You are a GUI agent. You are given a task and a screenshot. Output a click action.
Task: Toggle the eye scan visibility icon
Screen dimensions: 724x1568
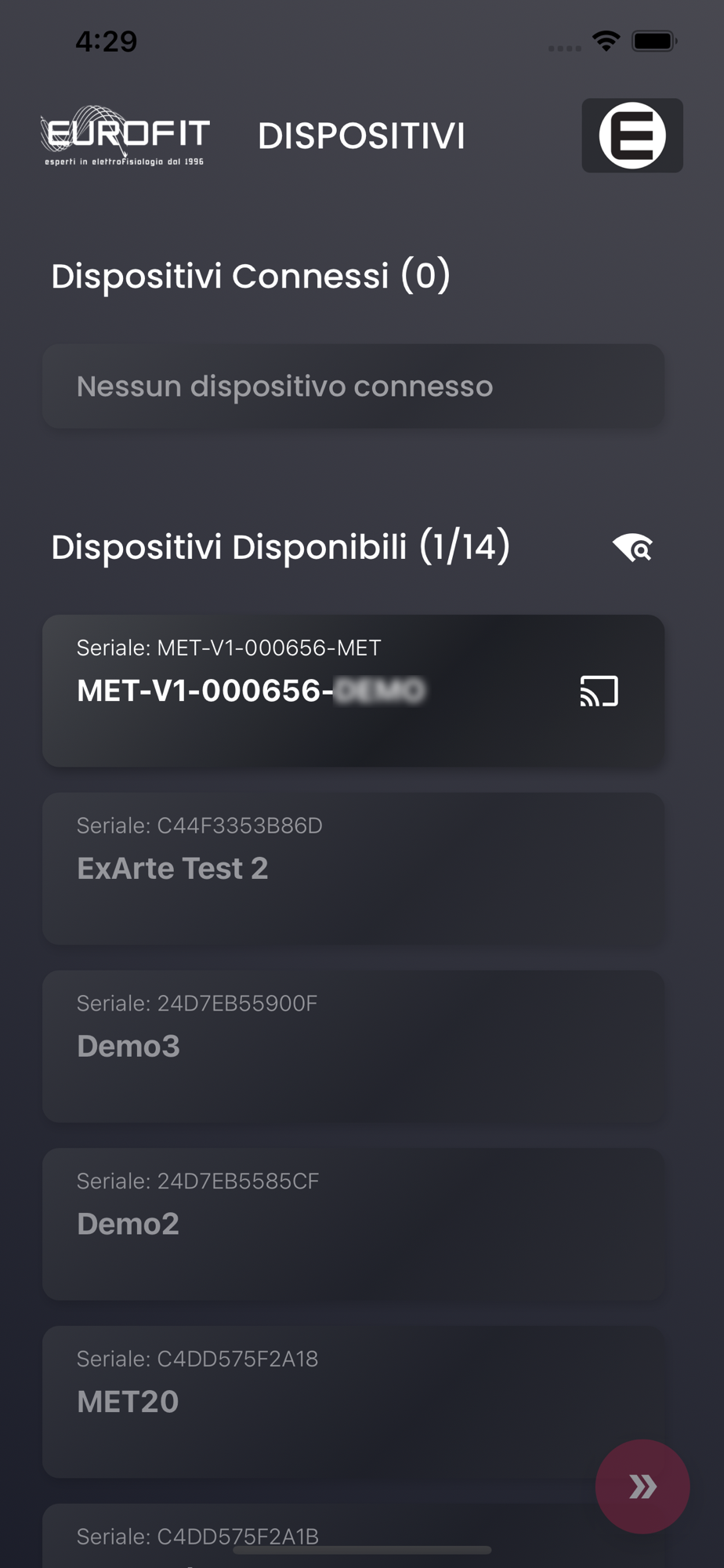pyautogui.click(x=632, y=547)
